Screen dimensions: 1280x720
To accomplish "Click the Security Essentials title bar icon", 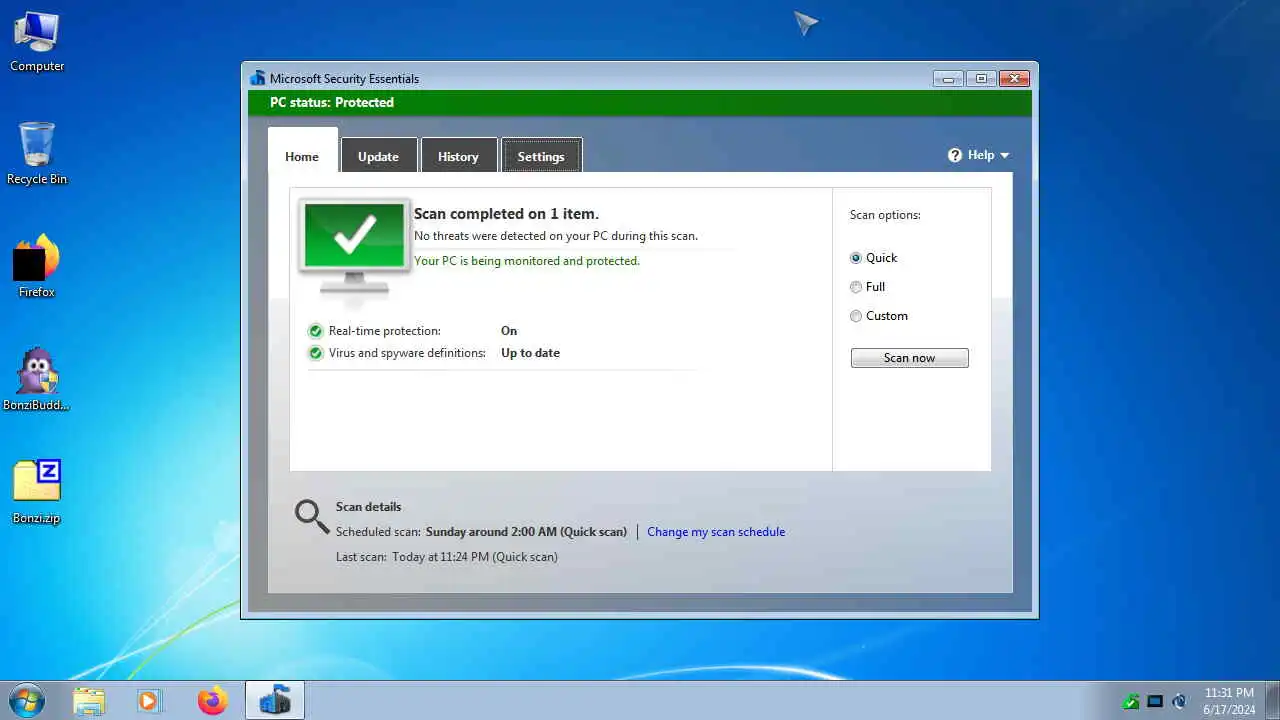I will (258, 78).
